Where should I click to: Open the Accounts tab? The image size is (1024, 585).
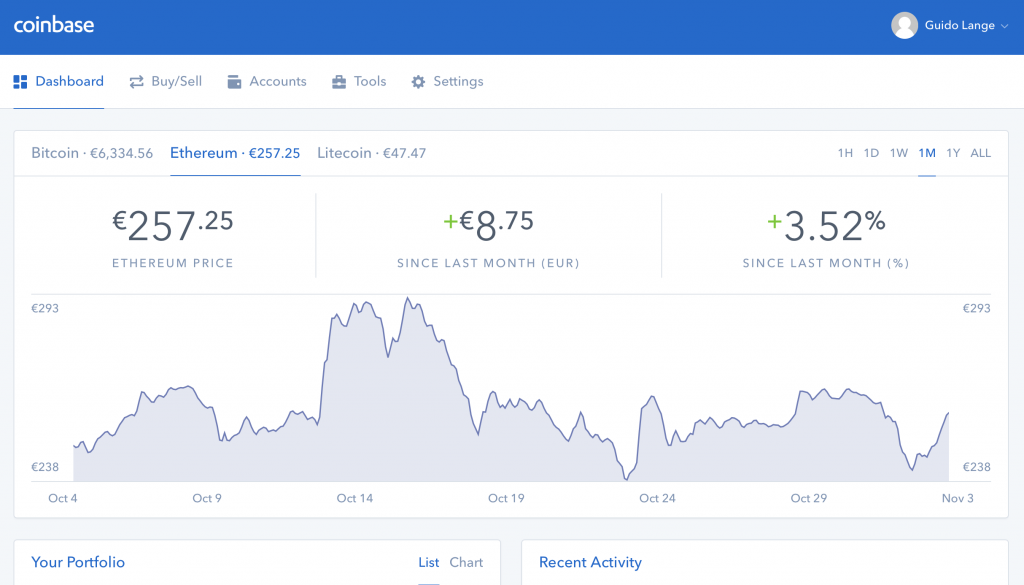(266, 82)
